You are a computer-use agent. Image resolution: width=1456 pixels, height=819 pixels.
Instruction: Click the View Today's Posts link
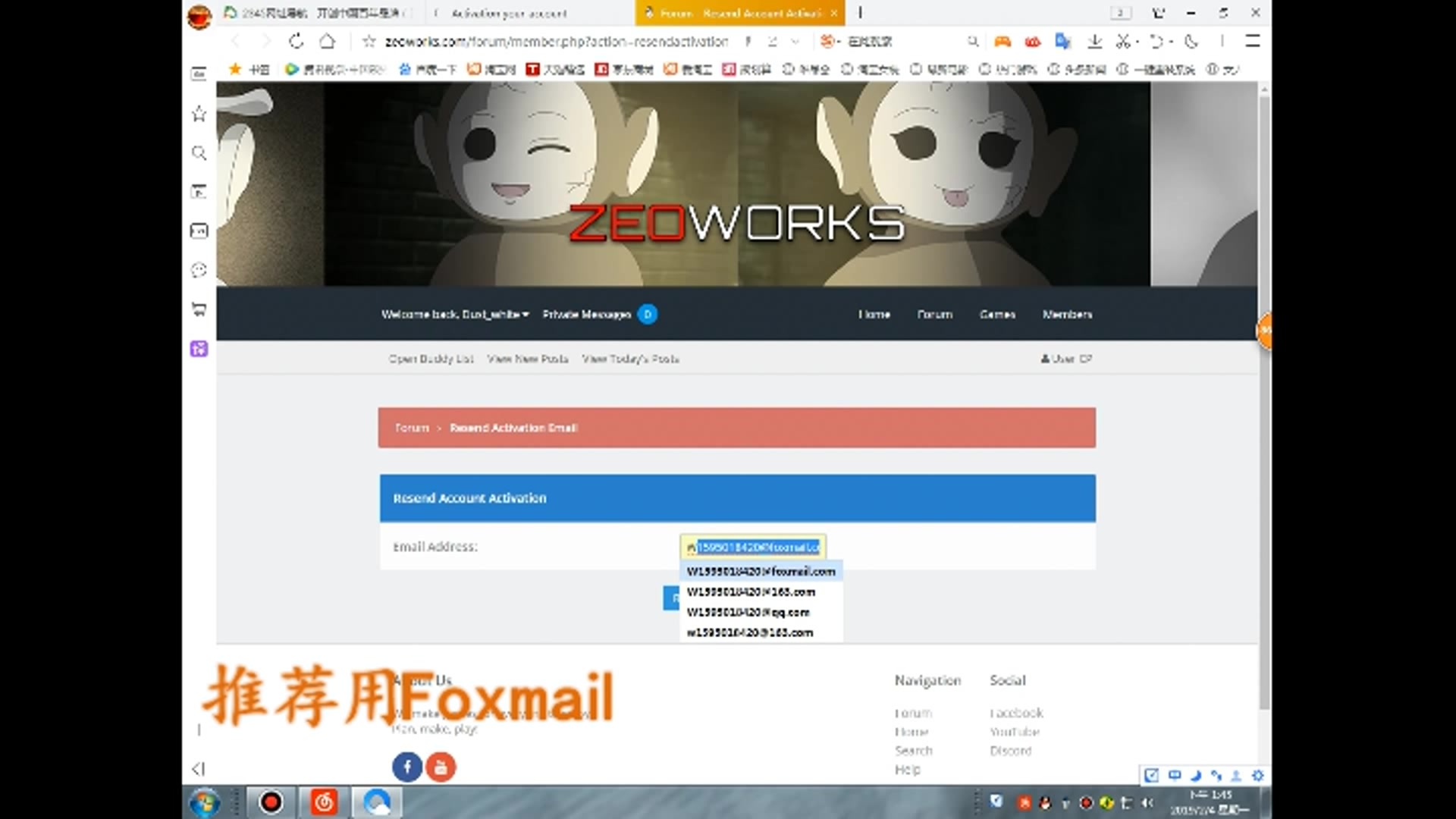[x=631, y=359]
